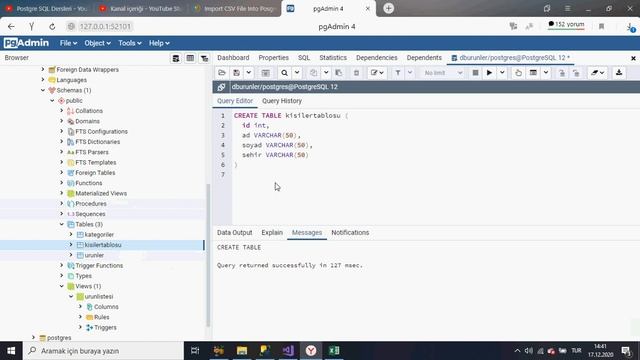
Task: Click the Find magnifier icon
Action: 284,73
